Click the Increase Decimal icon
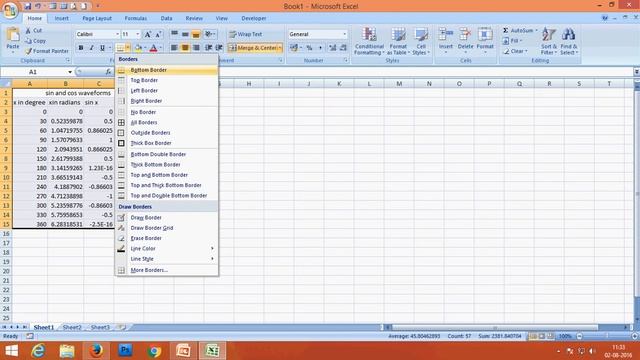The height and width of the screenshot is (360, 640). [332, 48]
